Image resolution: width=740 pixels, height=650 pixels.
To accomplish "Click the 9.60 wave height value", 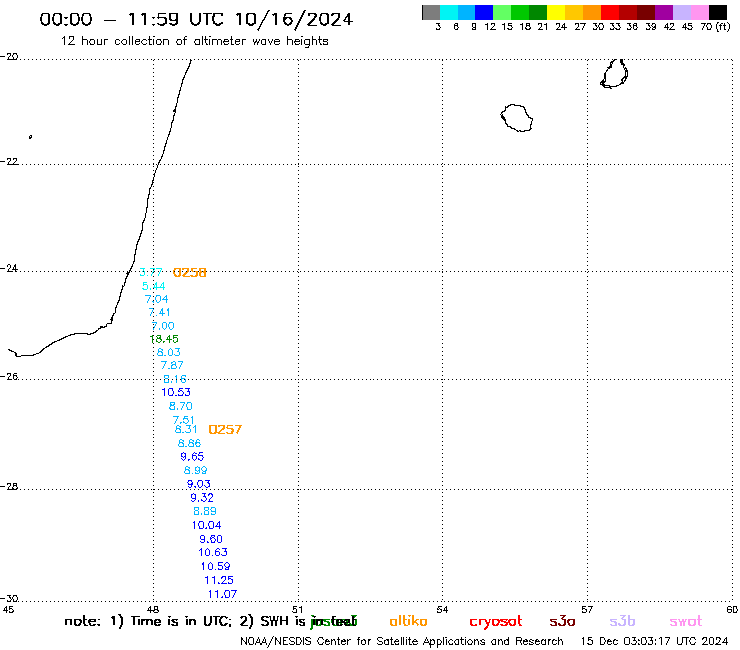I will (210, 539).
